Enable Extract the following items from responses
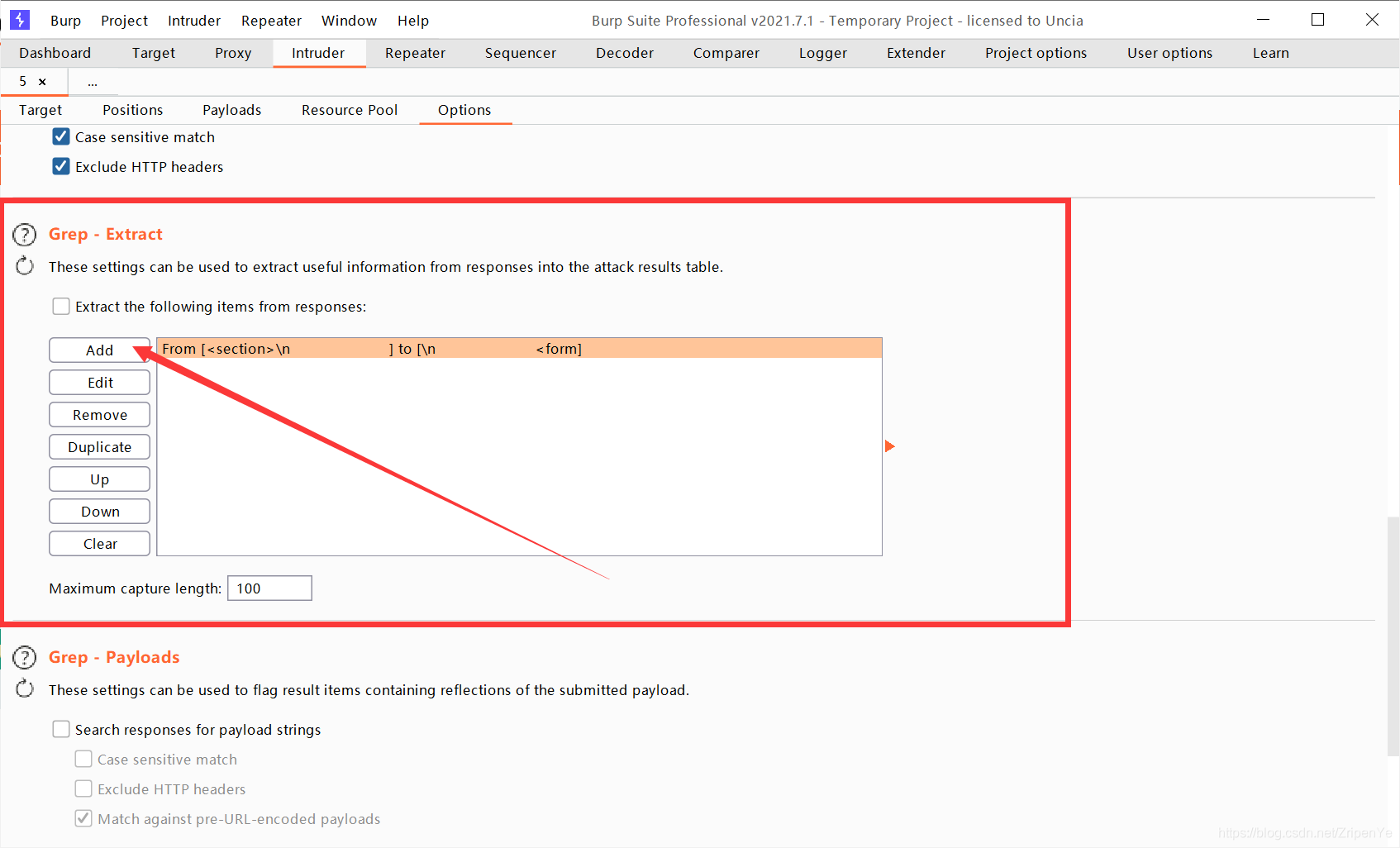Screen dimensions: 1400x848 tap(61, 307)
